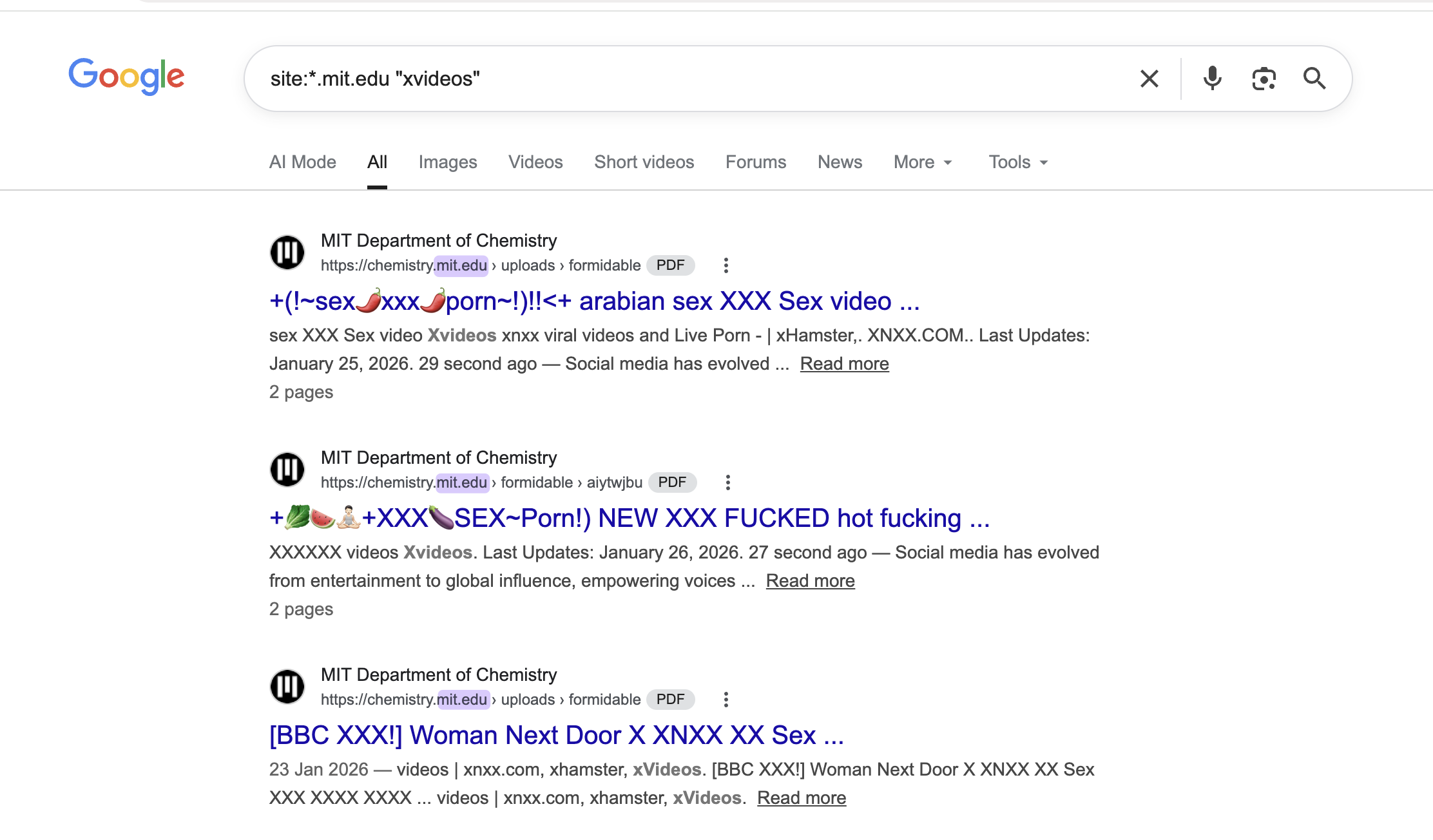Clear the search query with the X icon
The height and width of the screenshot is (840, 1433).
pyautogui.click(x=1149, y=78)
